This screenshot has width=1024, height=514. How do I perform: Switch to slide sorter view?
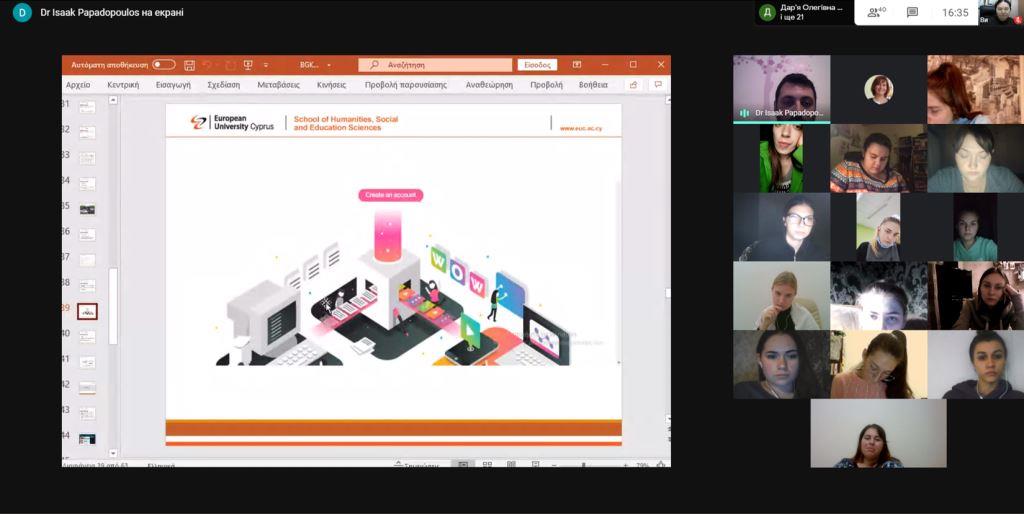pyautogui.click(x=487, y=465)
